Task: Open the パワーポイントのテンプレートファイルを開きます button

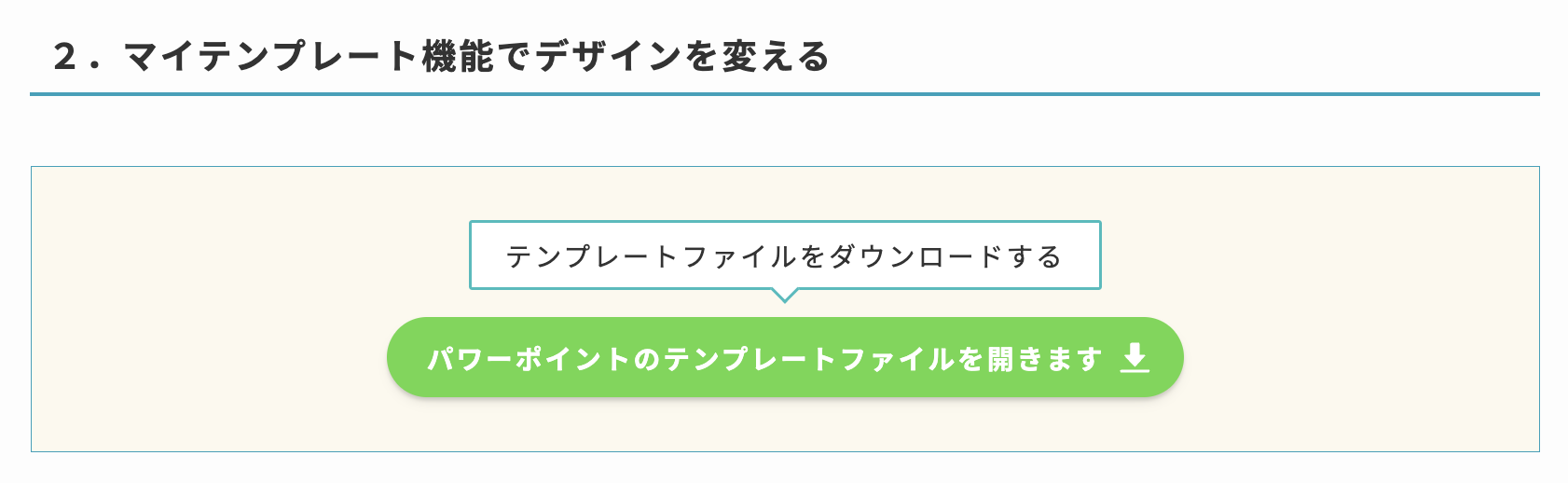Action: (x=785, y=357)
